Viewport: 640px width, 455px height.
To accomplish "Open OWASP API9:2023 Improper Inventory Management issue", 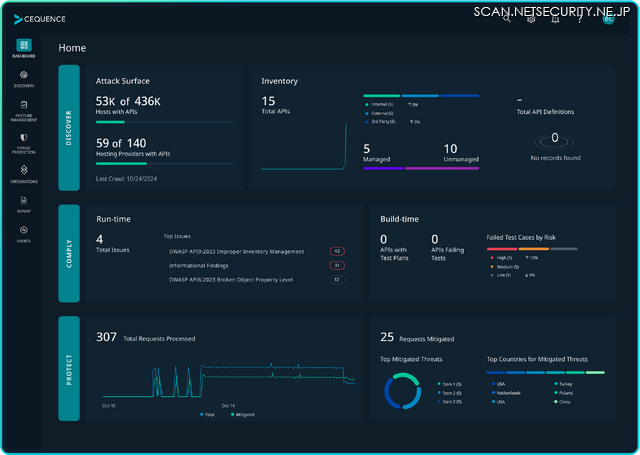I will click(x=237, y=251).
